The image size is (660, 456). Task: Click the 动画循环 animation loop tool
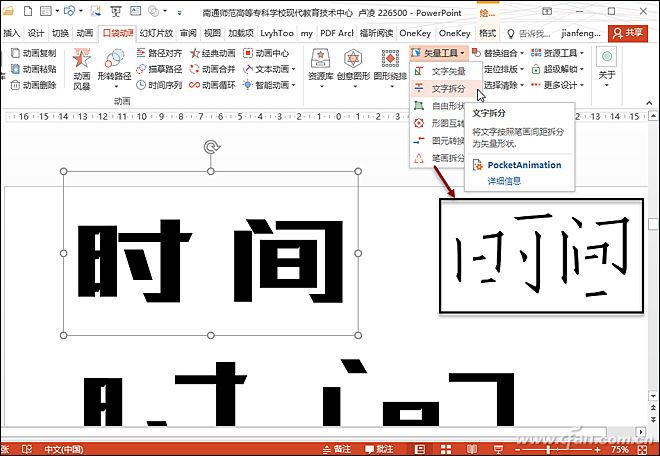click(212, 85)
